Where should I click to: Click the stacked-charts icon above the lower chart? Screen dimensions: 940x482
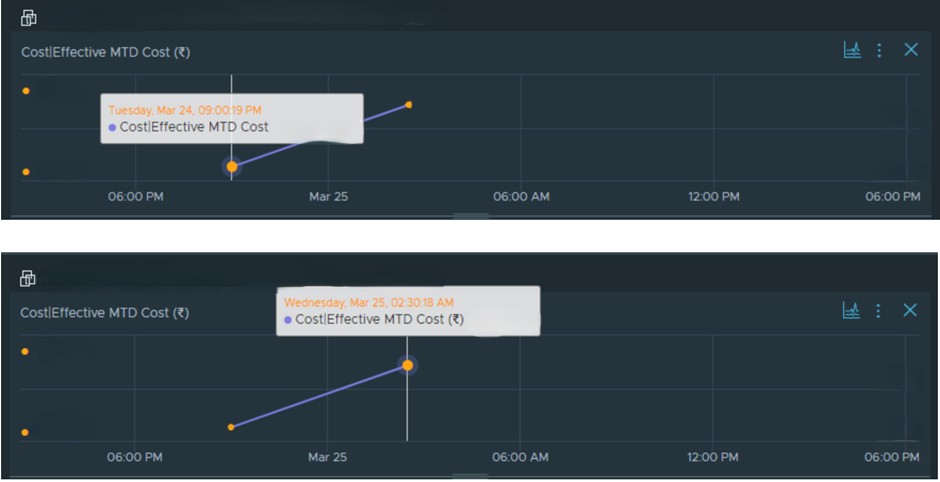28,279
